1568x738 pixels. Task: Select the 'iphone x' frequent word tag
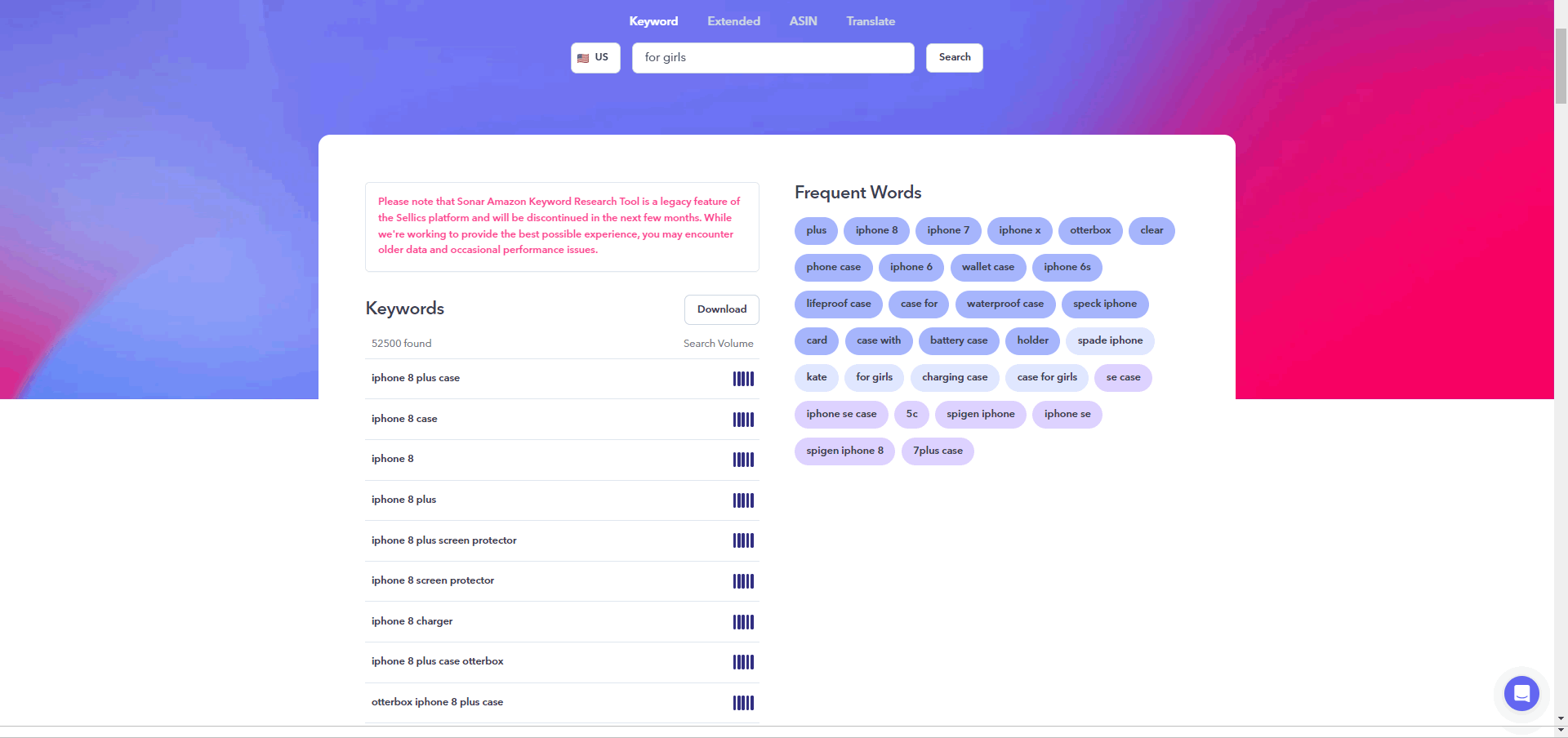click(x=1019, y=231)
